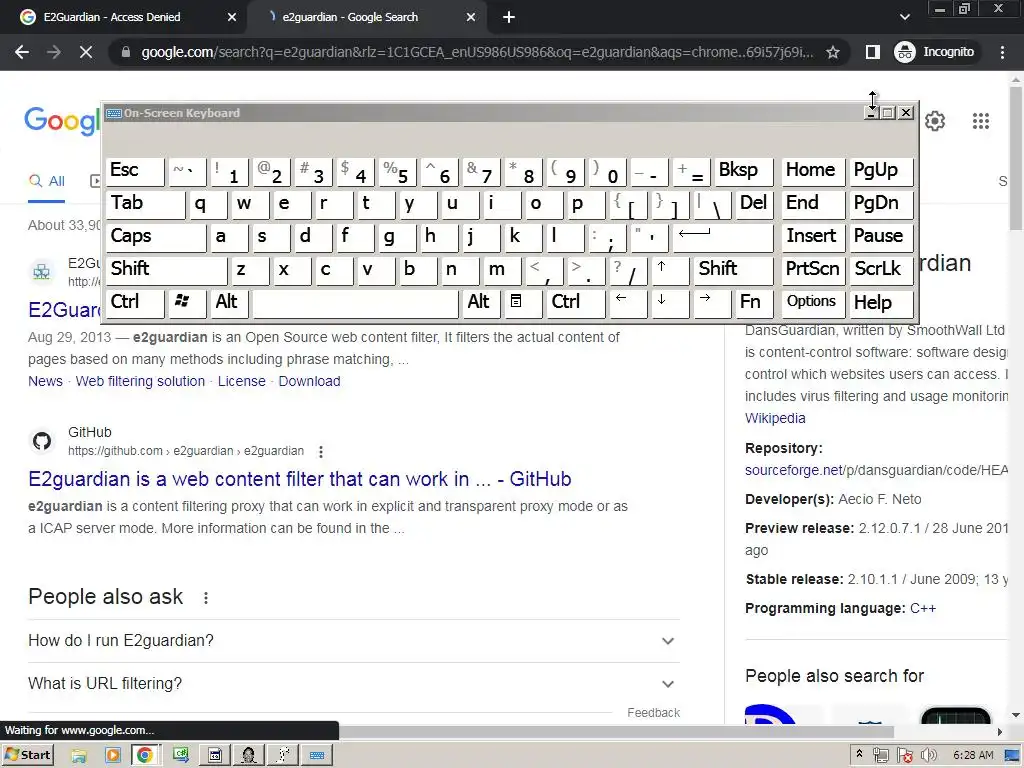Click the vertical page scrollbar thumb
Screen dimensions: 1024x768
[x=1016, y=158]
